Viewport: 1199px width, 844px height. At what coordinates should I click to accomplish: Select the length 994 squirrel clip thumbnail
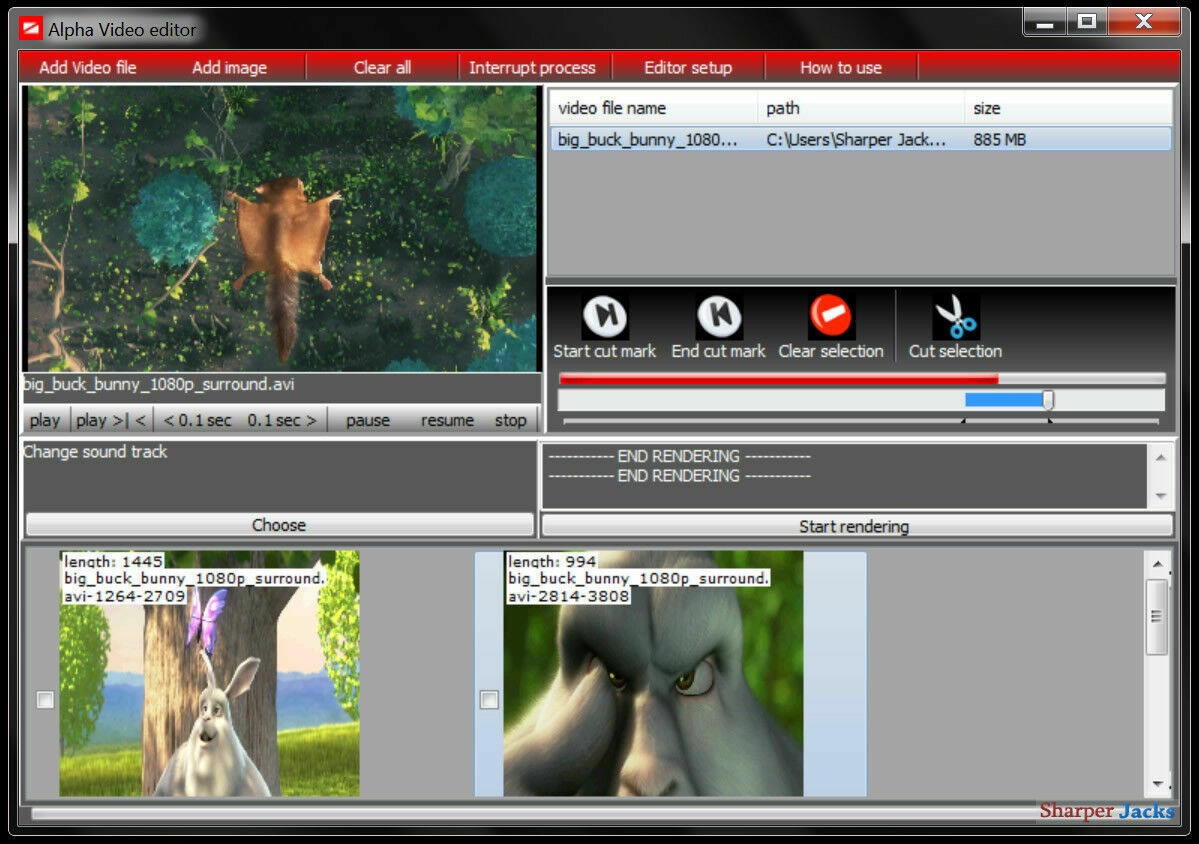(654, 674)
